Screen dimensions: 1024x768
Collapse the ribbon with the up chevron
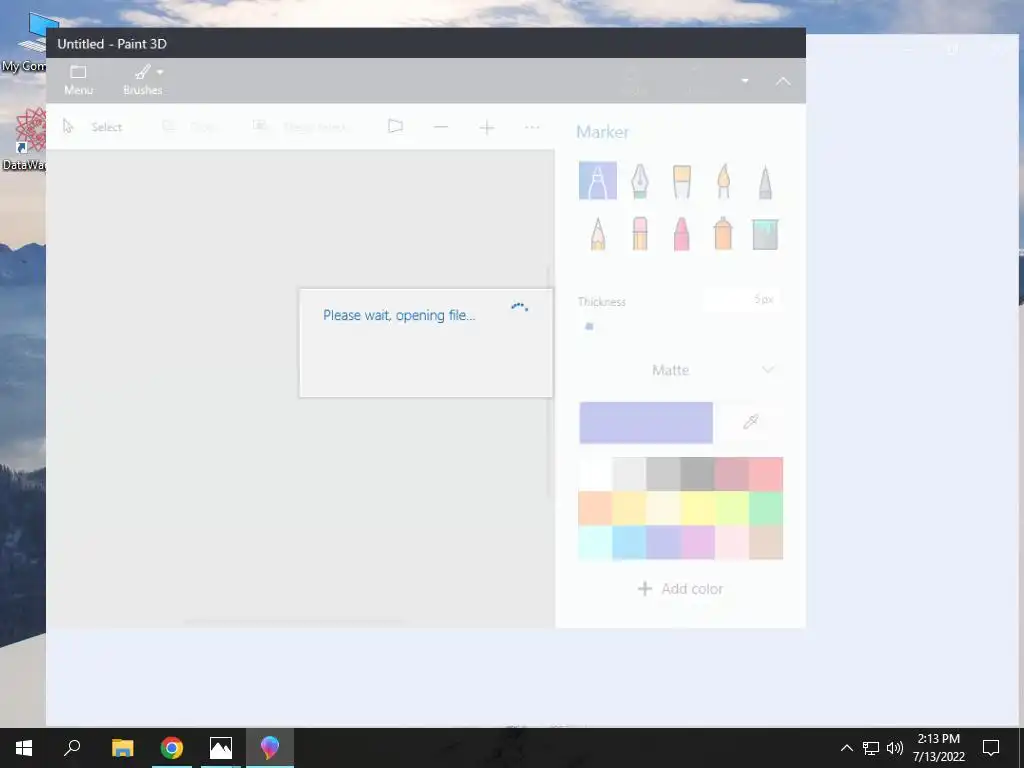click(782, 81)
